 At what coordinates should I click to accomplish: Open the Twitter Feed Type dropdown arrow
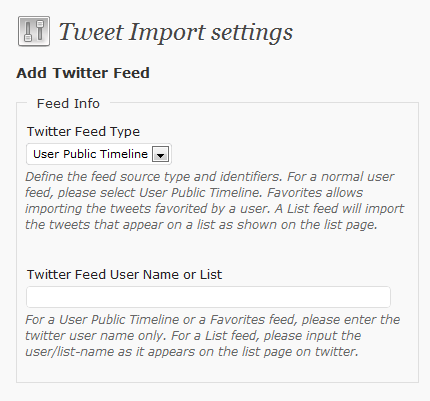[160, 154]
